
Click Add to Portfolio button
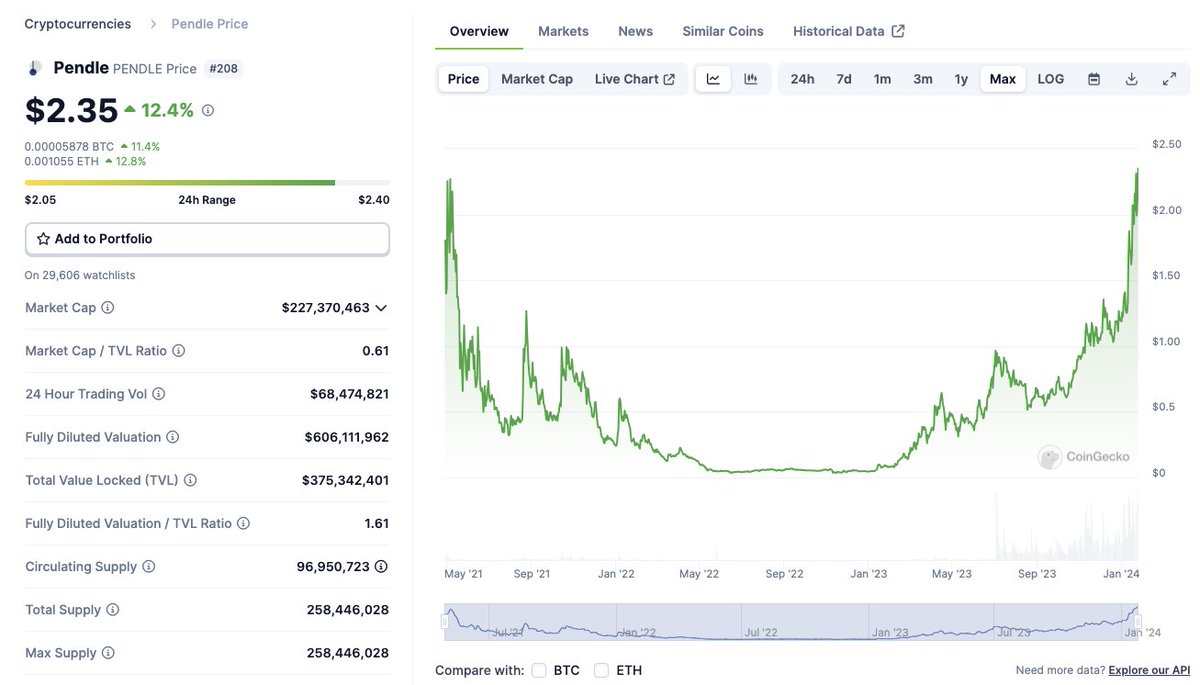point(207,239)
